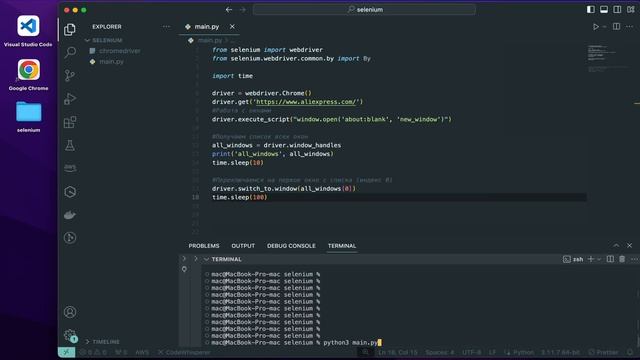
Task: Open editor More Actions ellipsis
Action: 629,27
